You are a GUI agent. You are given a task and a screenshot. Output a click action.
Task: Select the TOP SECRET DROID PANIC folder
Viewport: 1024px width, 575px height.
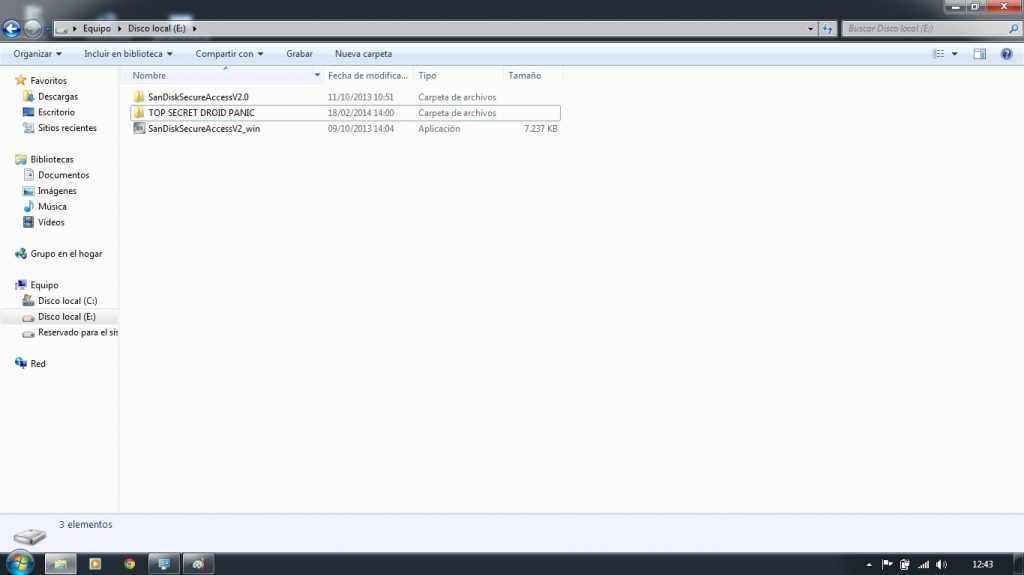tap(201, 113)
